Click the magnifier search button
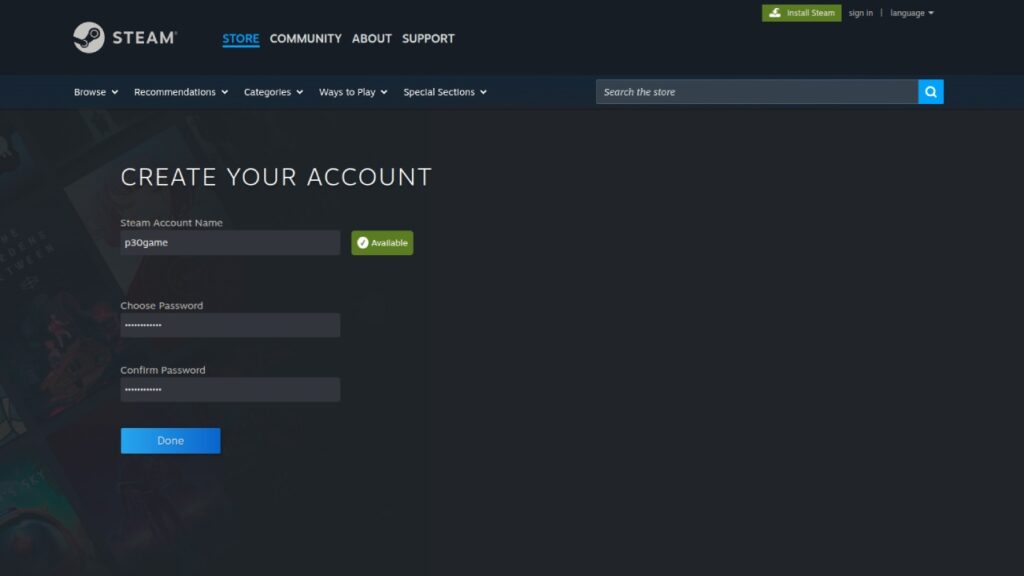1024x576 pixels. coord(931,92)
